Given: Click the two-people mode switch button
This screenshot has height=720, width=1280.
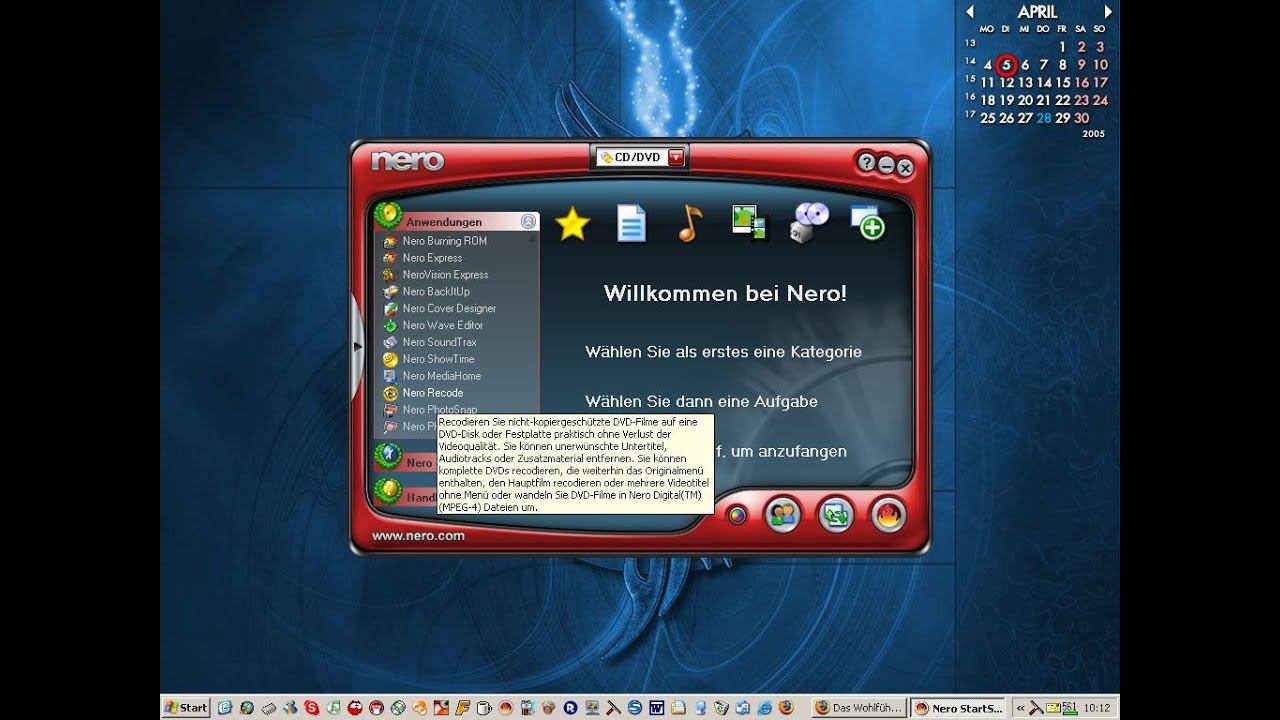Looking at the screenshot, I should [x=782, y=515].
